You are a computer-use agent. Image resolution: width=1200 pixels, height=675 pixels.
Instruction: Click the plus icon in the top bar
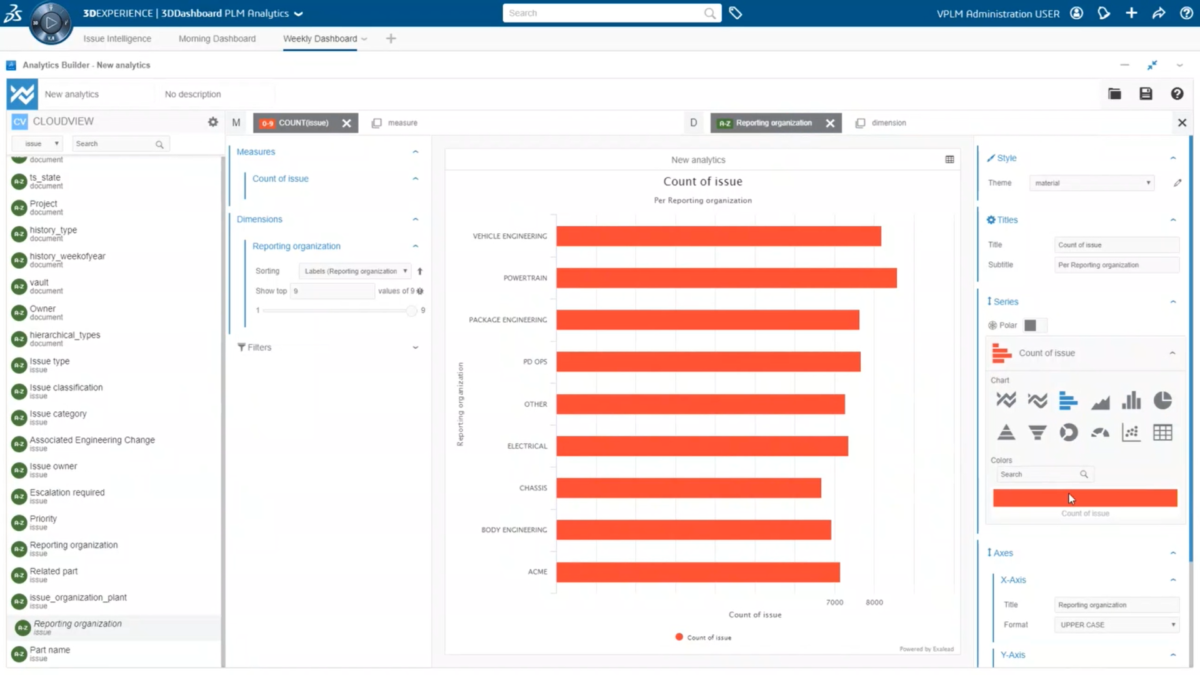pos(1131,13)
